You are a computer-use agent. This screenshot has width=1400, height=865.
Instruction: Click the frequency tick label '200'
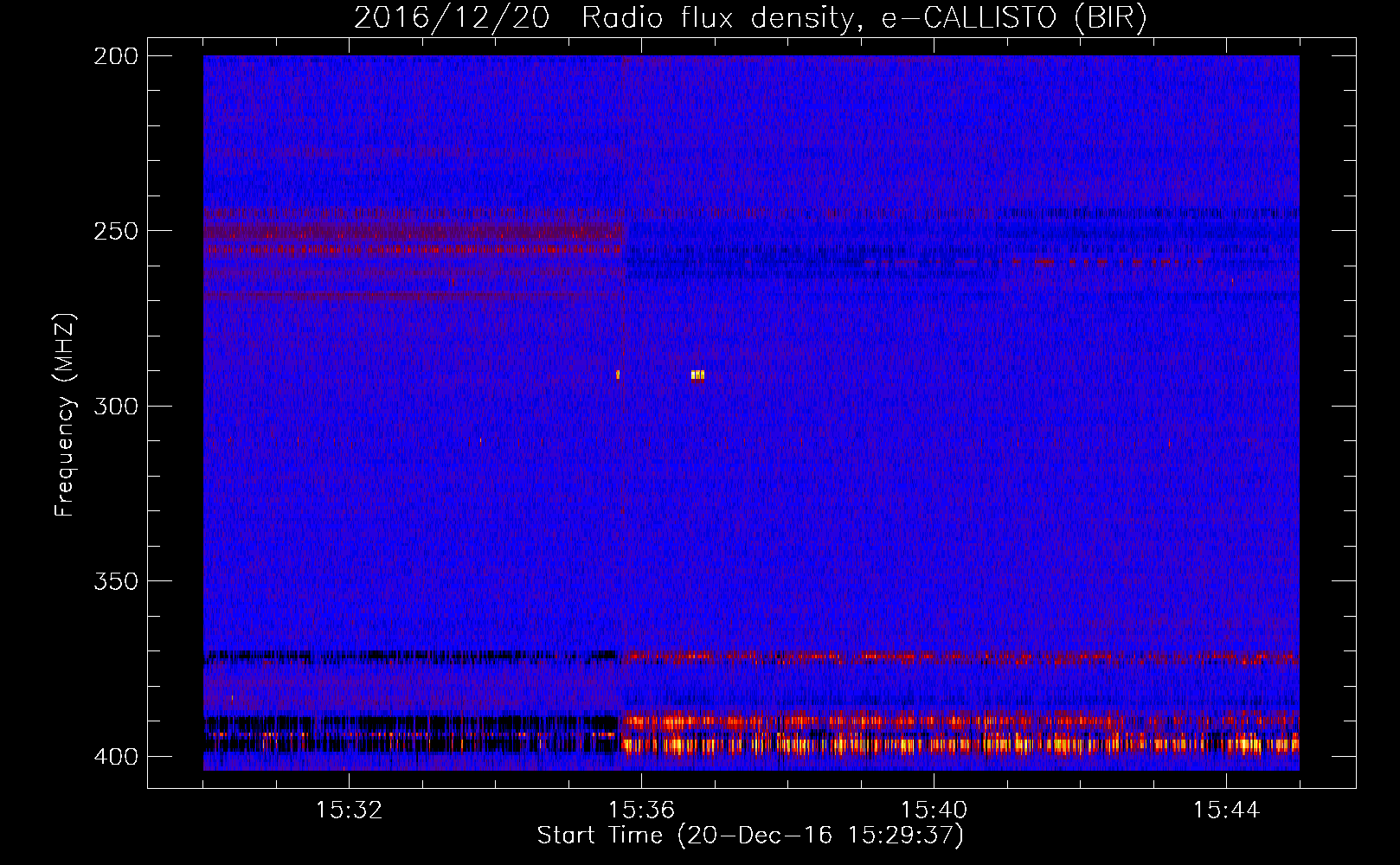[115, 56]
